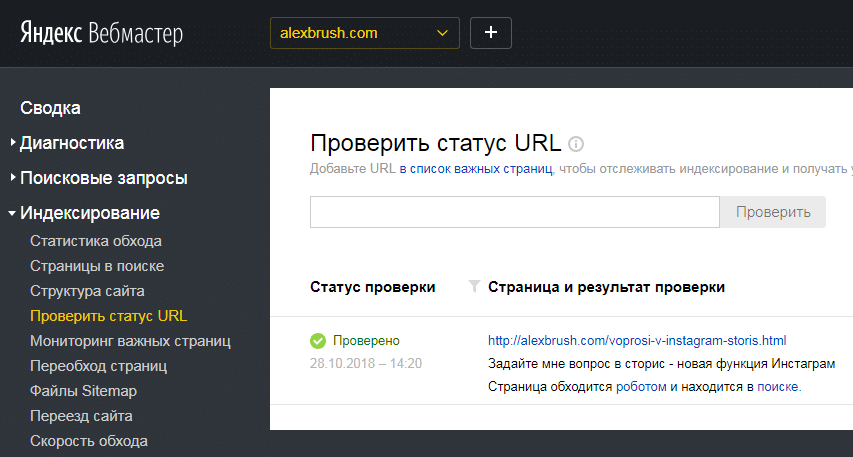This screenshot has width=853, height=457.
Task: Follow the 'в список важных страниц' link
Action: pos(475,169)
